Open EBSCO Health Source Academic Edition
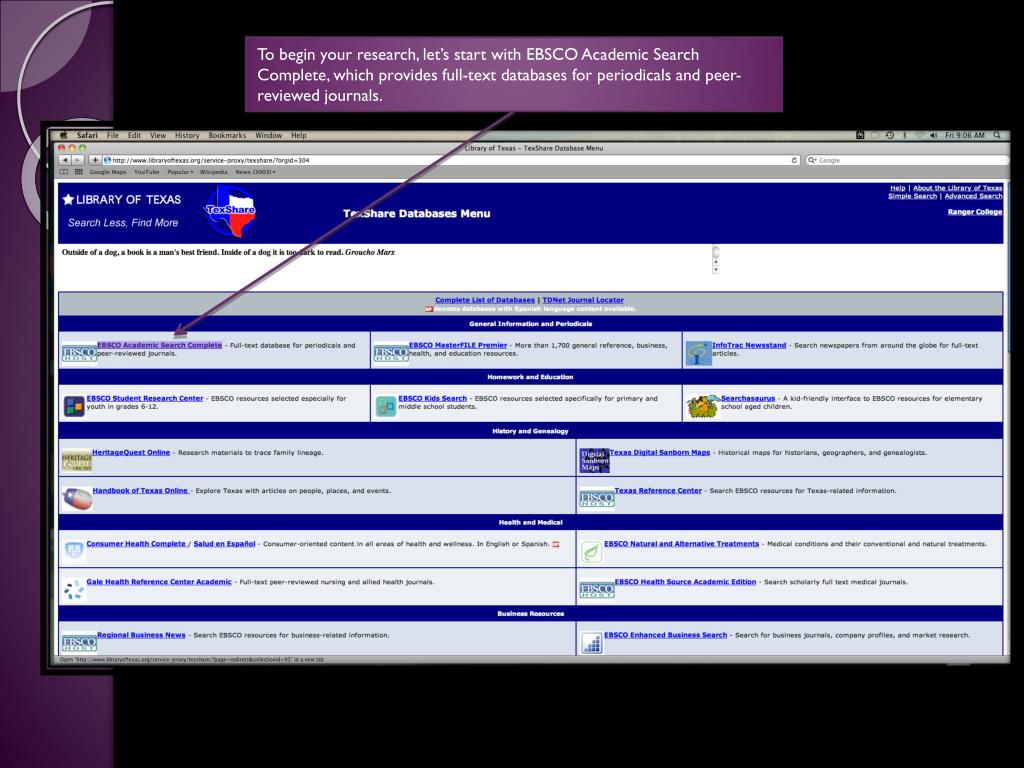Screen dimensions: 1024x768 click(x=685, y=581)
